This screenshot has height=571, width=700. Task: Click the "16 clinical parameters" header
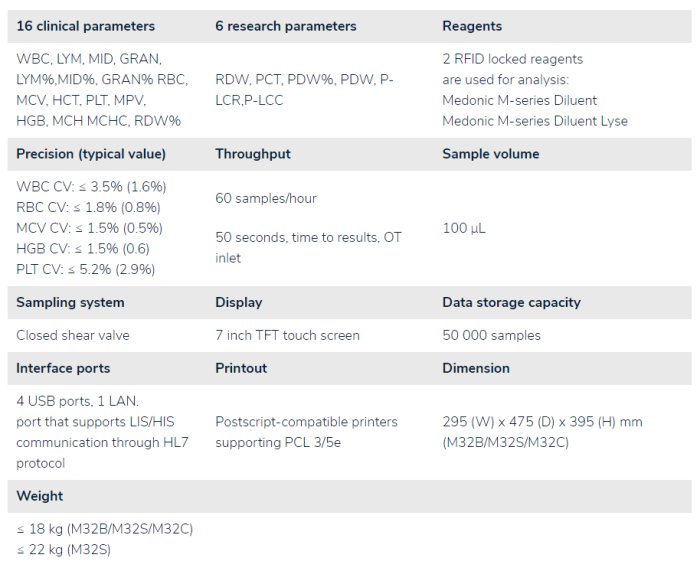86,26
